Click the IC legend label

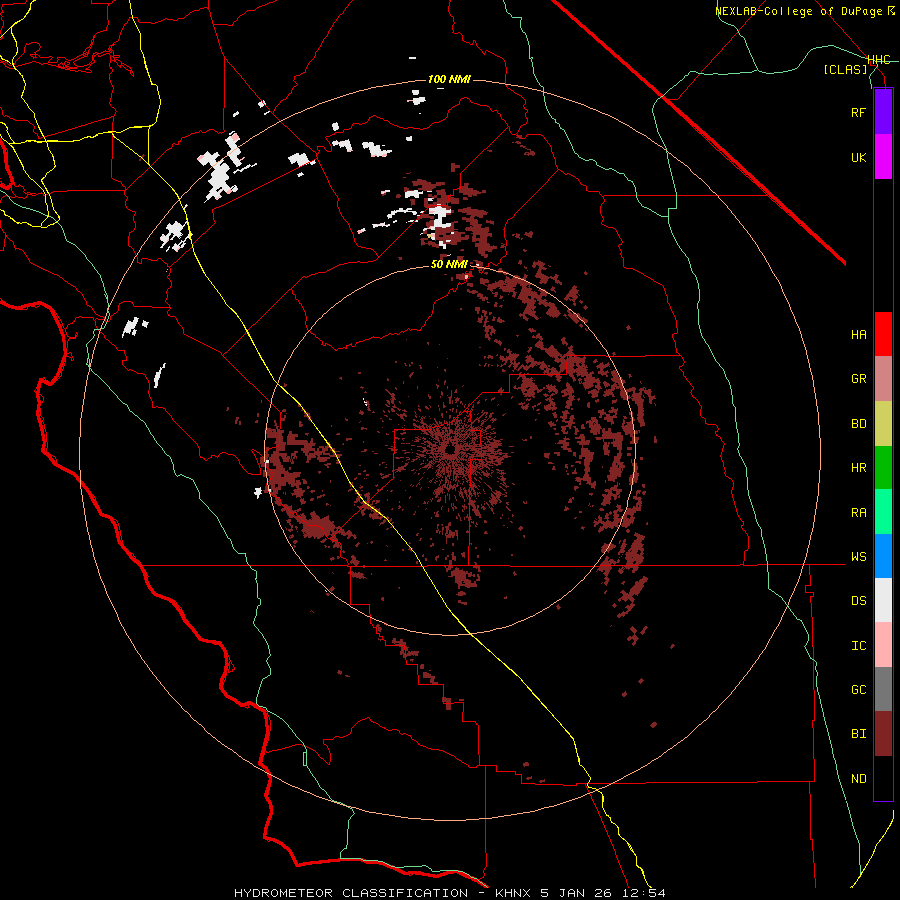tap(858, 646)
